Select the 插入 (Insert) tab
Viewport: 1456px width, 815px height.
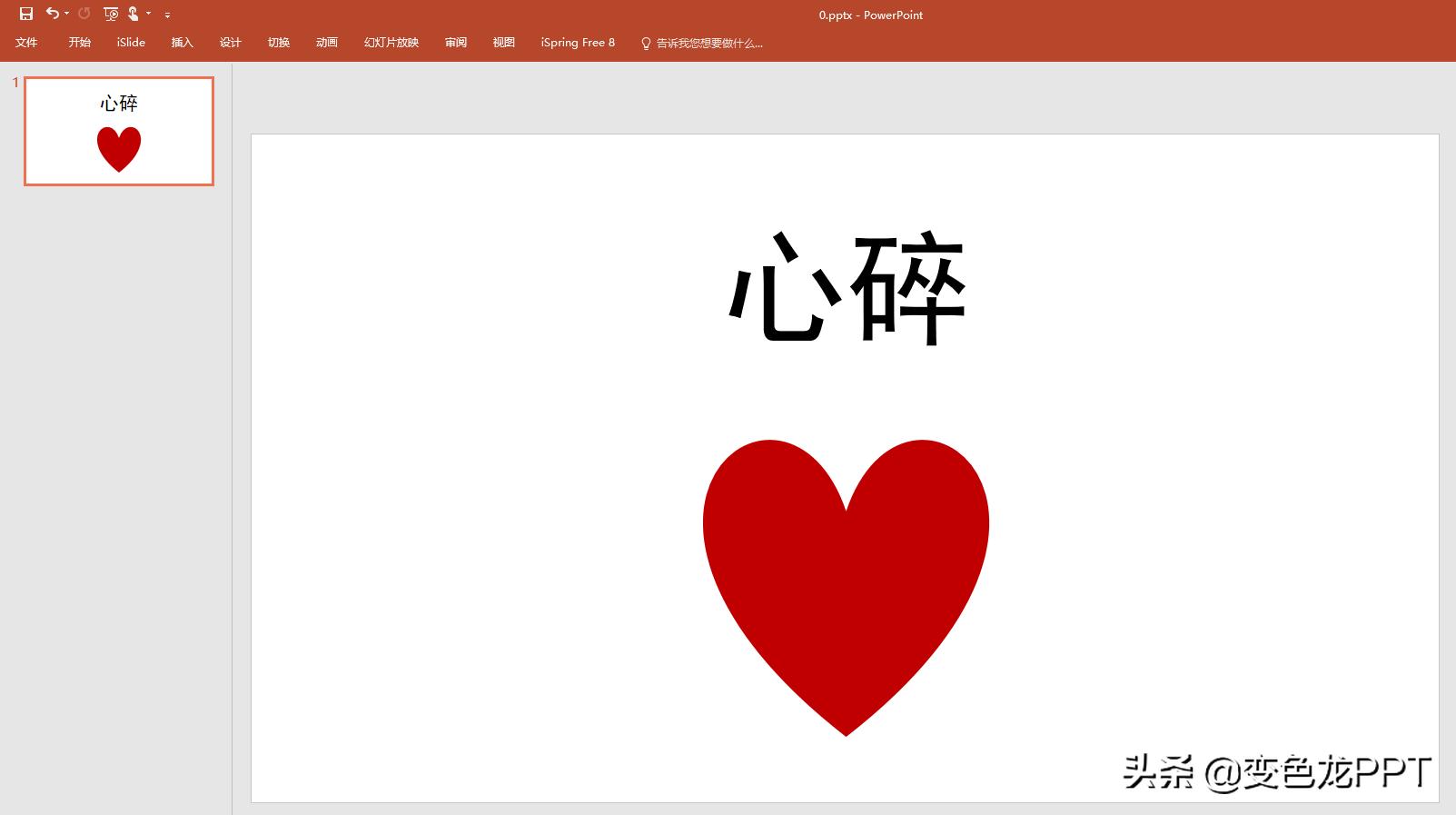[182, 43]
